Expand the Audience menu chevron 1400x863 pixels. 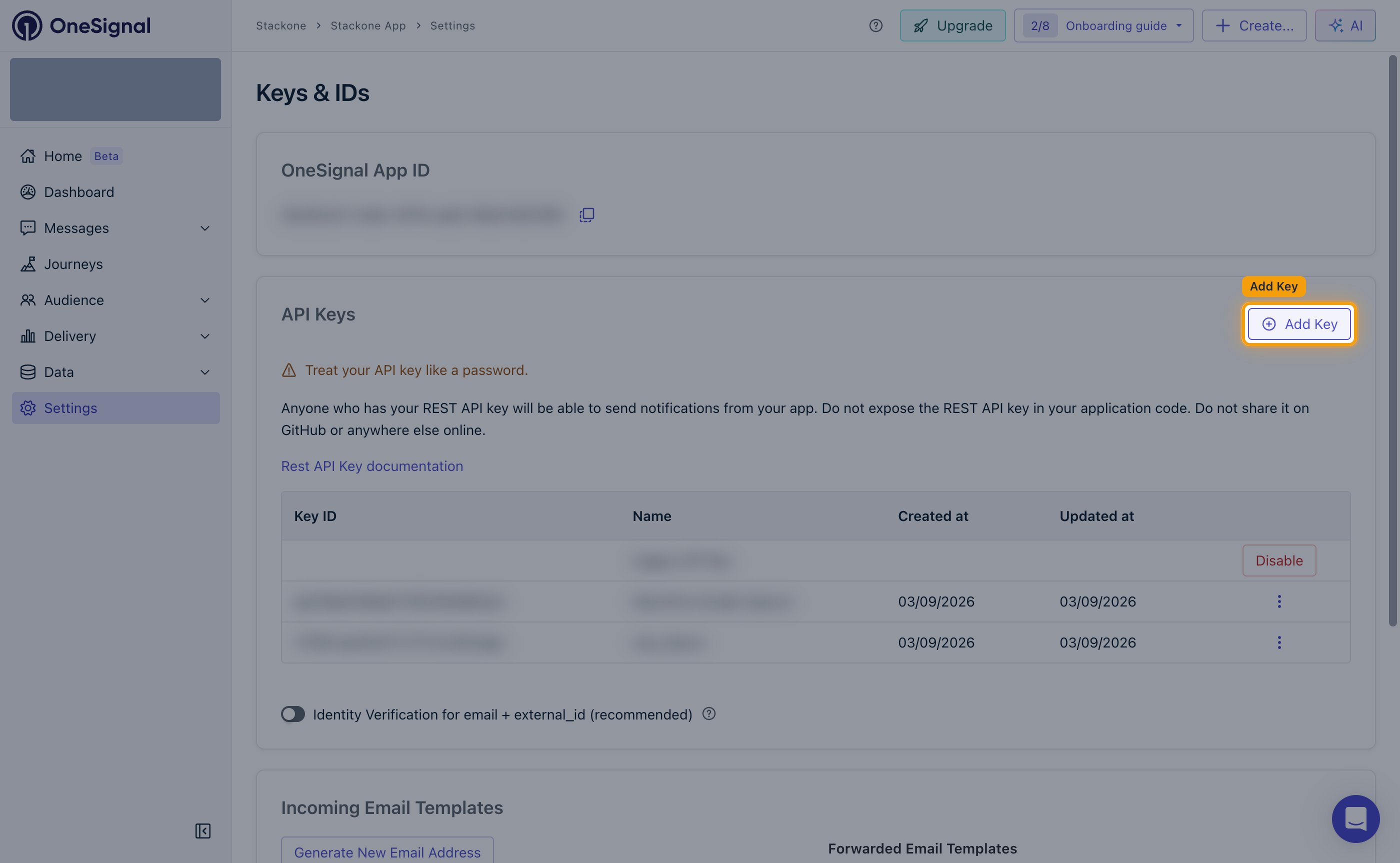205,300
